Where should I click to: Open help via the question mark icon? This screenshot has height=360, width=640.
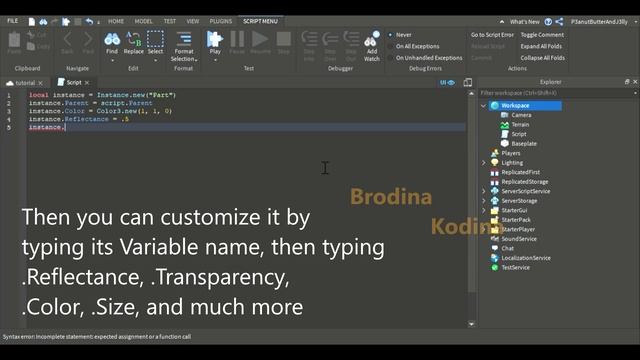548,22
